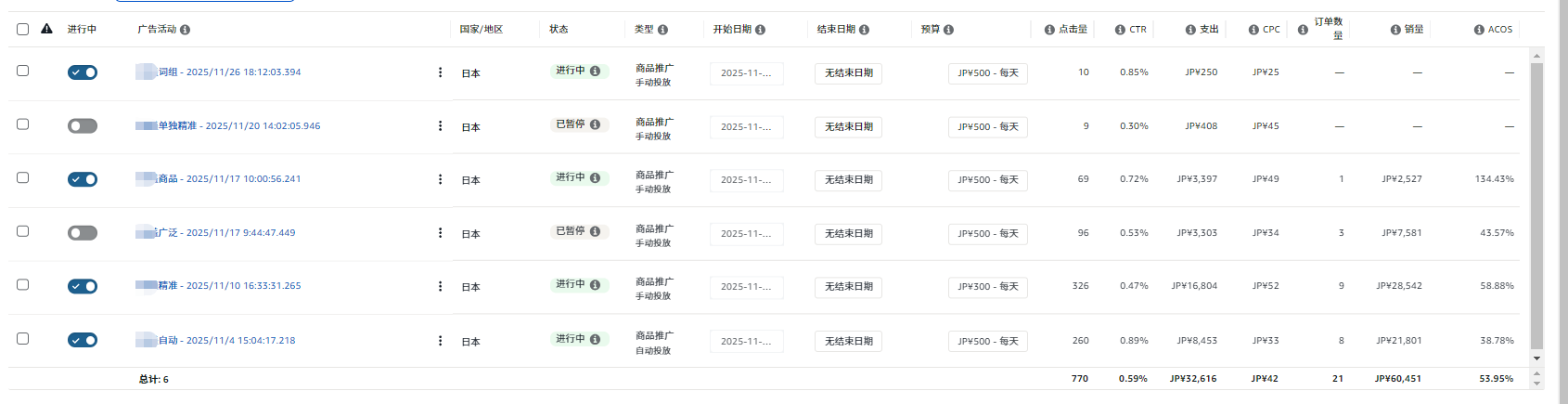Sort by ACOS column header
The height and width of the screenshot is (404, 1568).
[x=1499, y=30]
